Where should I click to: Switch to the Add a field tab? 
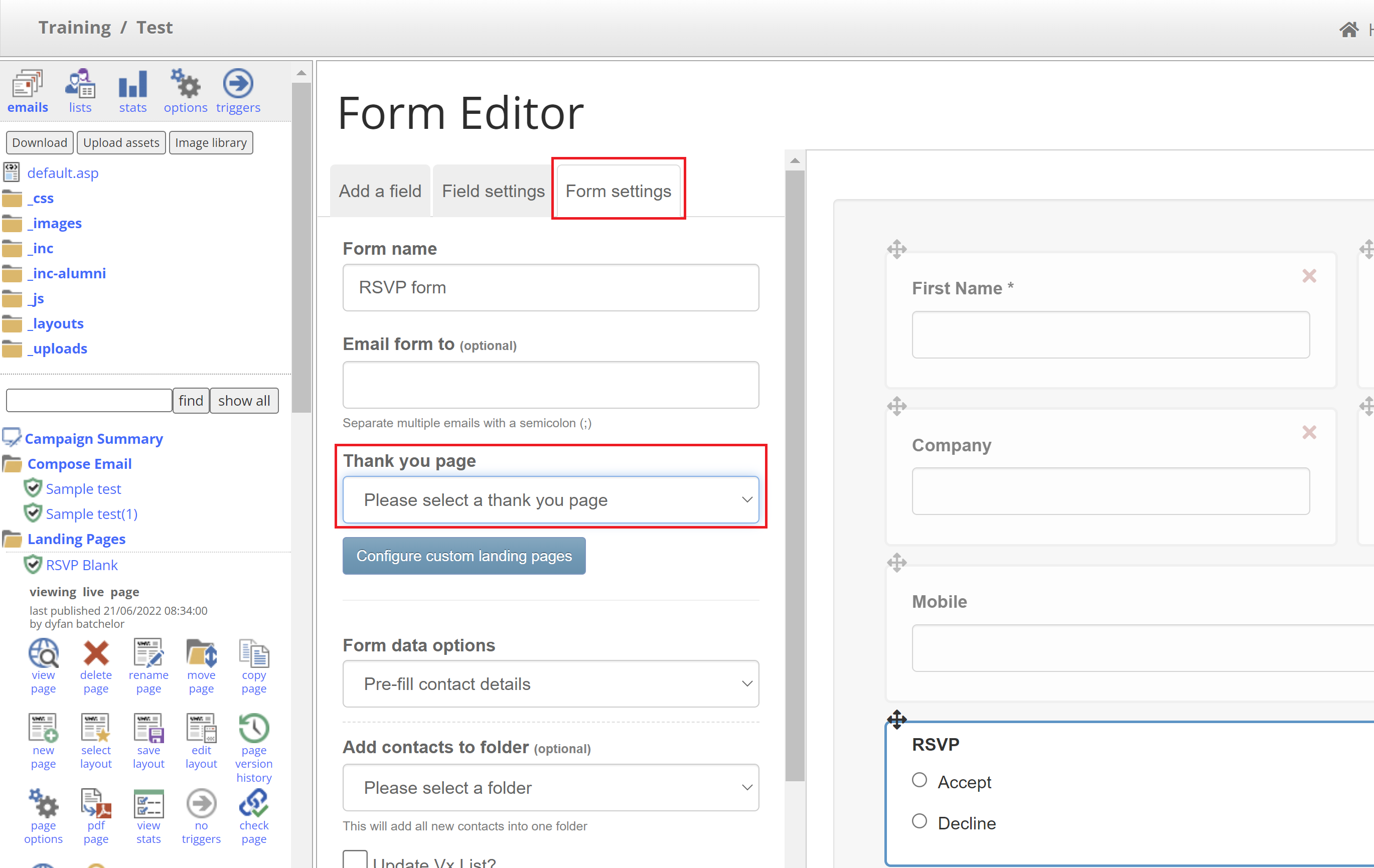click(380, 191)
